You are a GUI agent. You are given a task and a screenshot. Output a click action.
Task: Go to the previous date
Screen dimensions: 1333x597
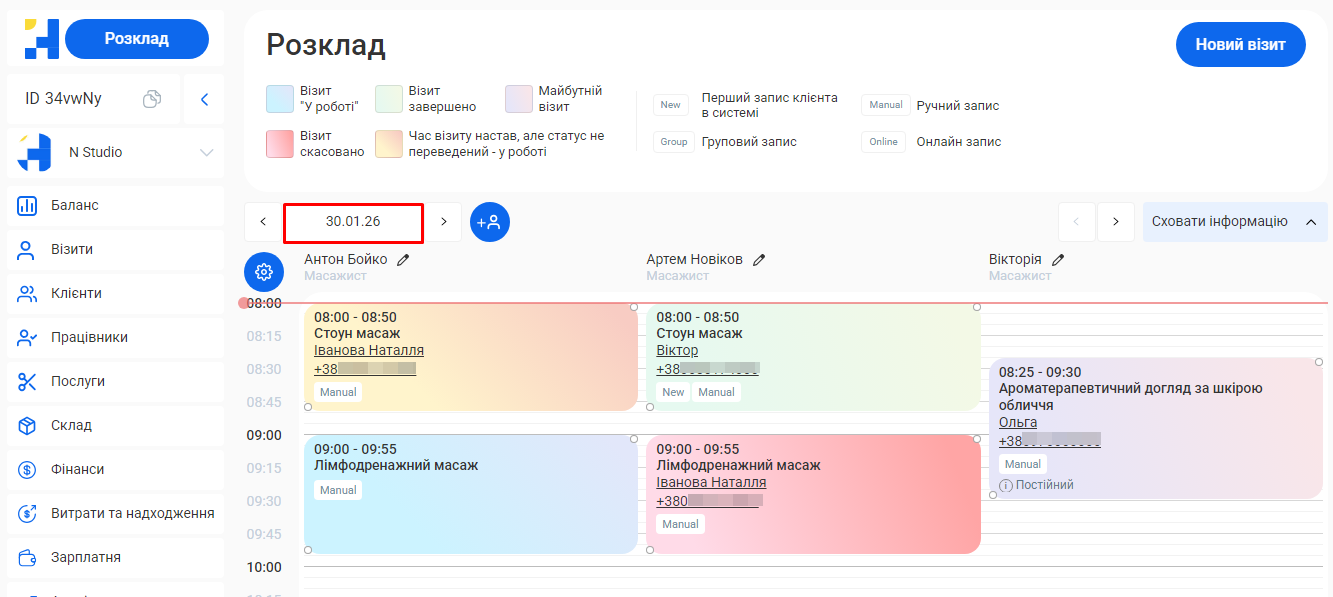pyautogui.click(x=263, y=222)
